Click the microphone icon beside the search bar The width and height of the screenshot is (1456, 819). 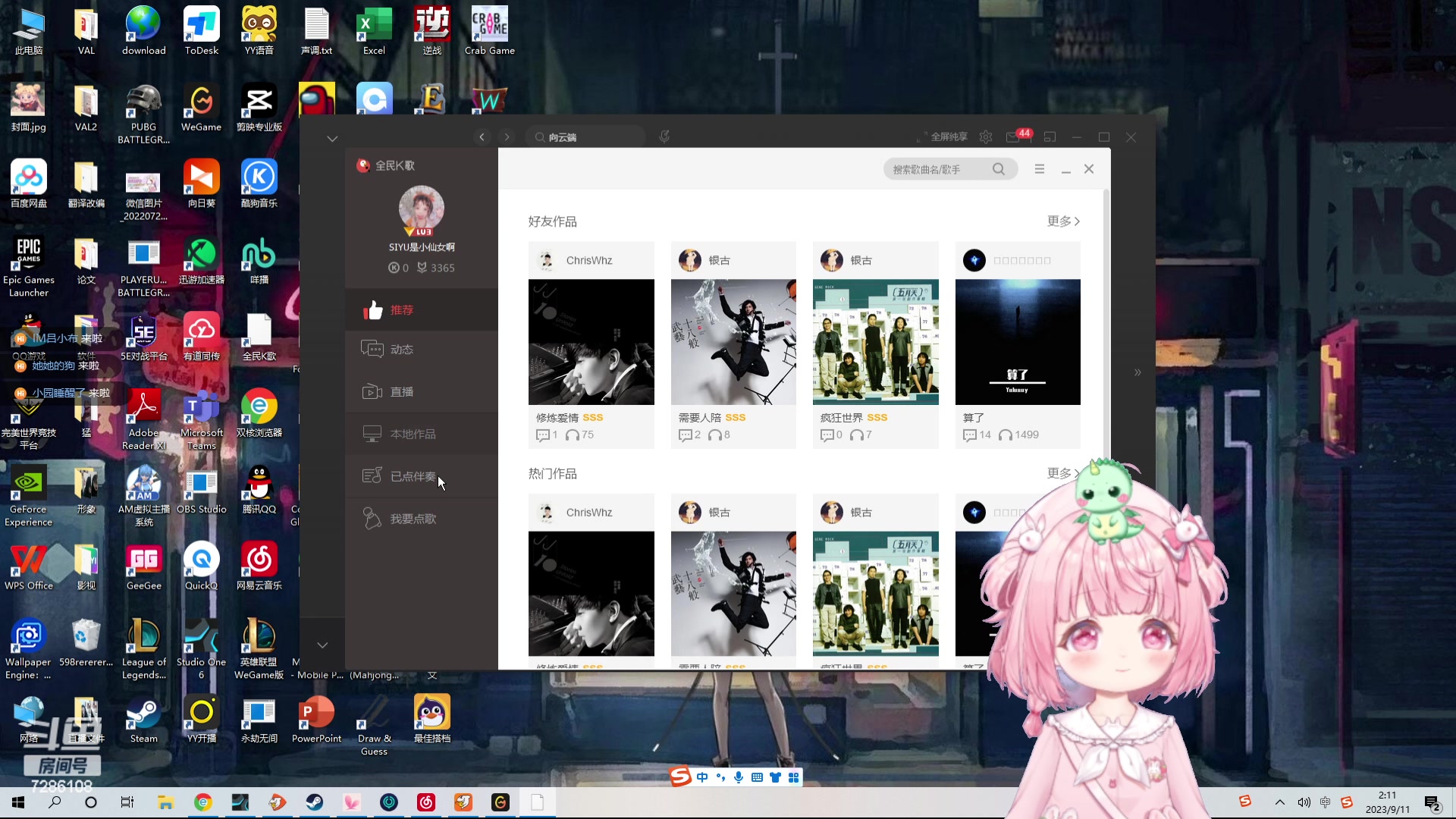tap(664, 136)
